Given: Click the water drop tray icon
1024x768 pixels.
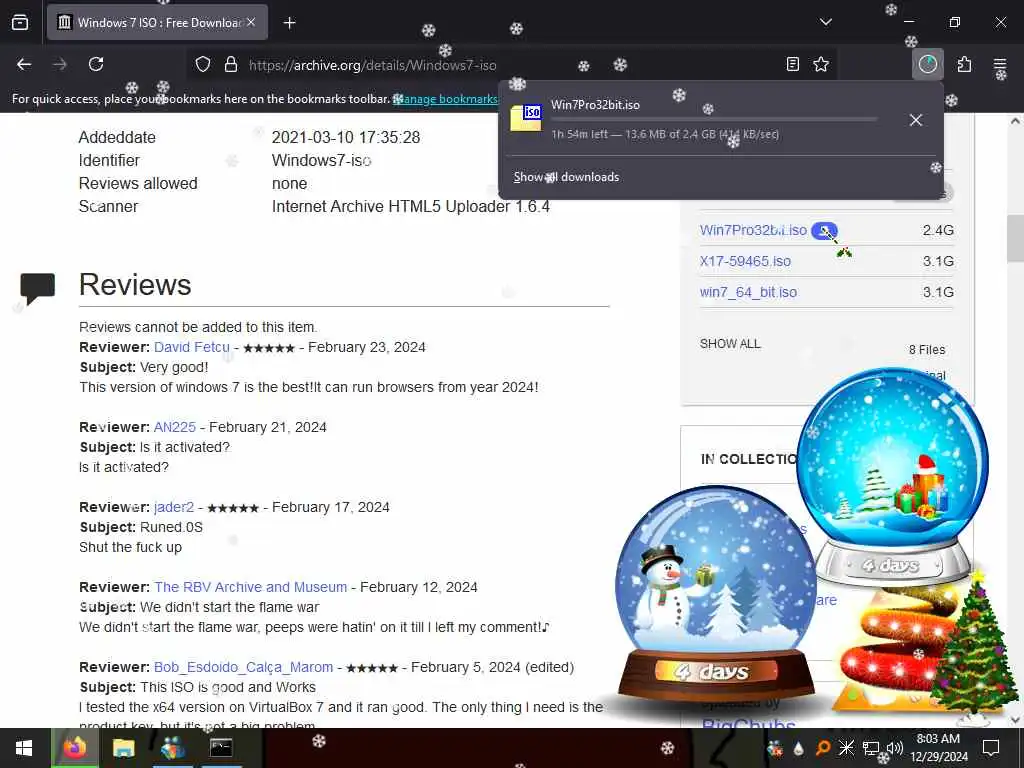Looking at the screenshot, I should point(798,749).
